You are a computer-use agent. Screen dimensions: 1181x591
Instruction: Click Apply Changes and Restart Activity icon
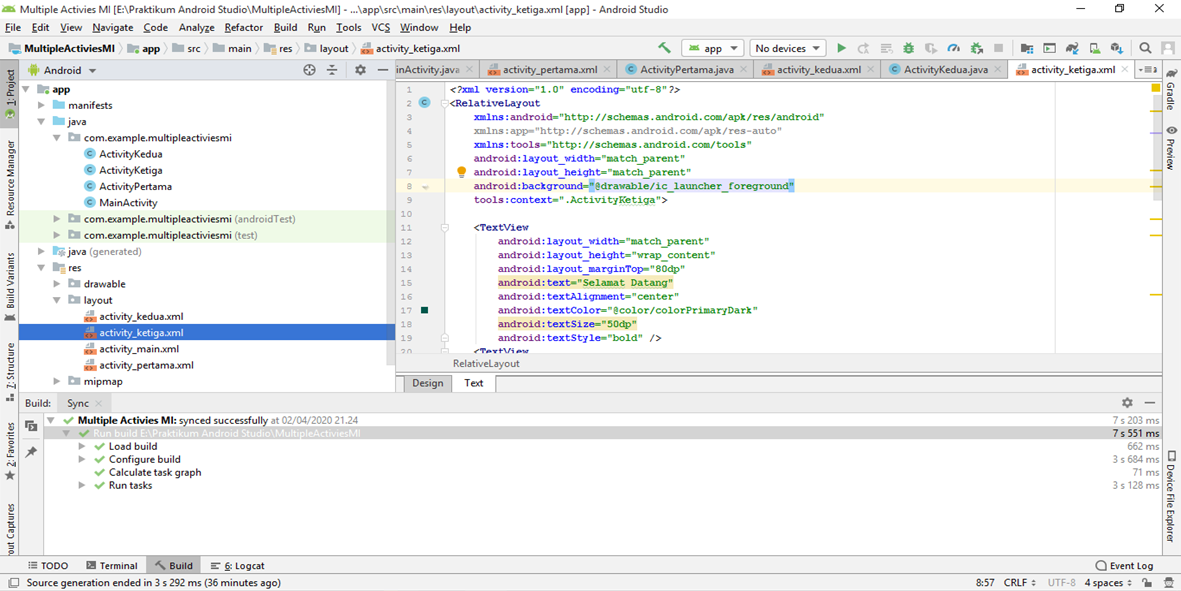coord(864,48)
